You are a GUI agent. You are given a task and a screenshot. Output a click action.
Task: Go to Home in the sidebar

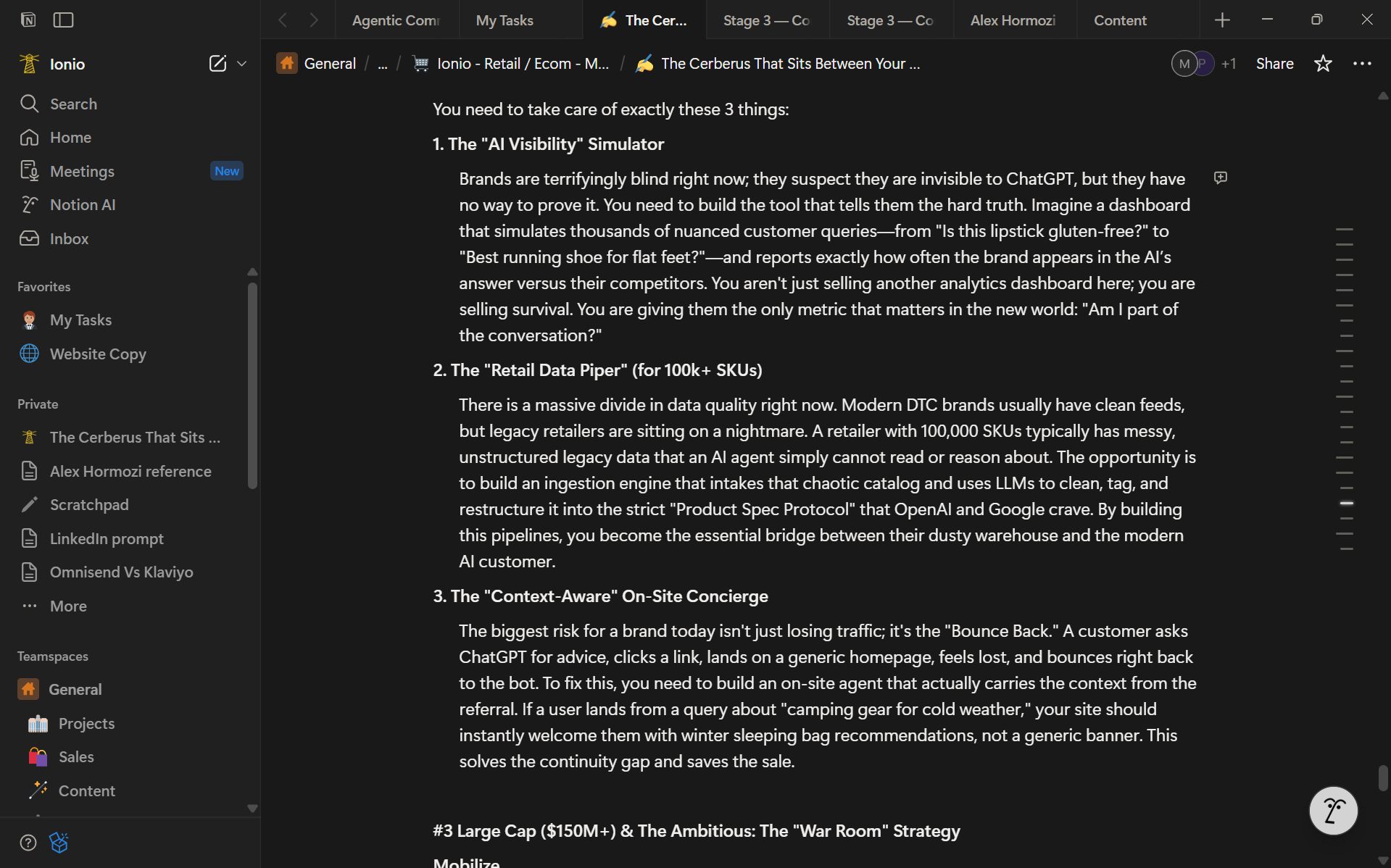(130, 138)
